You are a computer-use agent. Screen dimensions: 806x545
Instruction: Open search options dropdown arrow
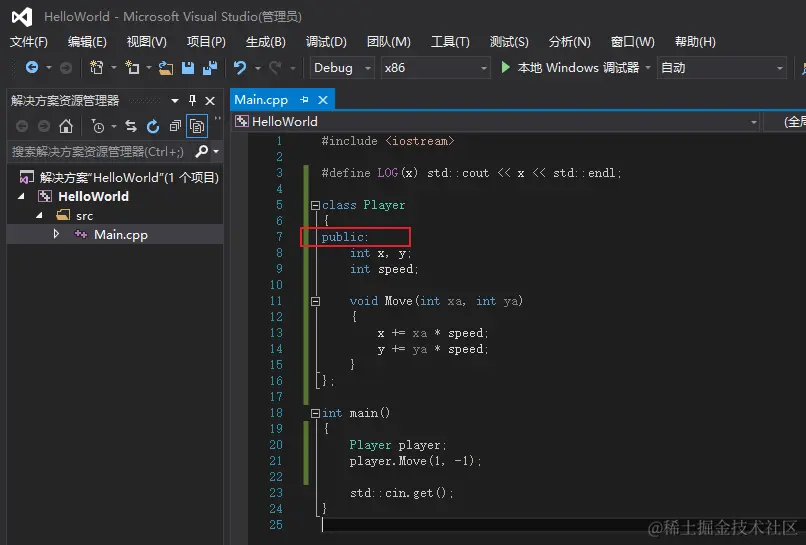(x=216, y=151)
